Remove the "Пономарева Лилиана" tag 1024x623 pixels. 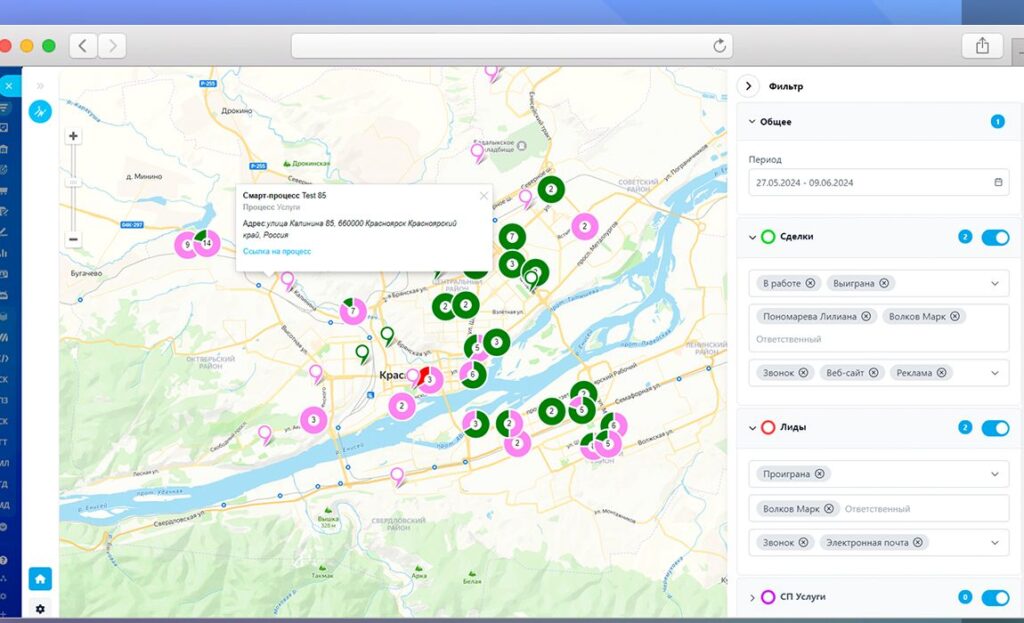tap(866, 316)
